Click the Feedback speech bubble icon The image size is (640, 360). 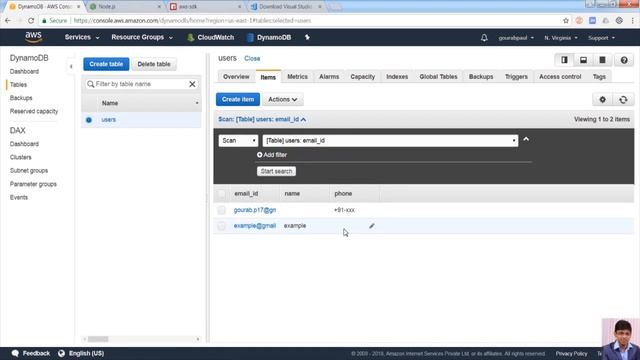click(15, 353)
